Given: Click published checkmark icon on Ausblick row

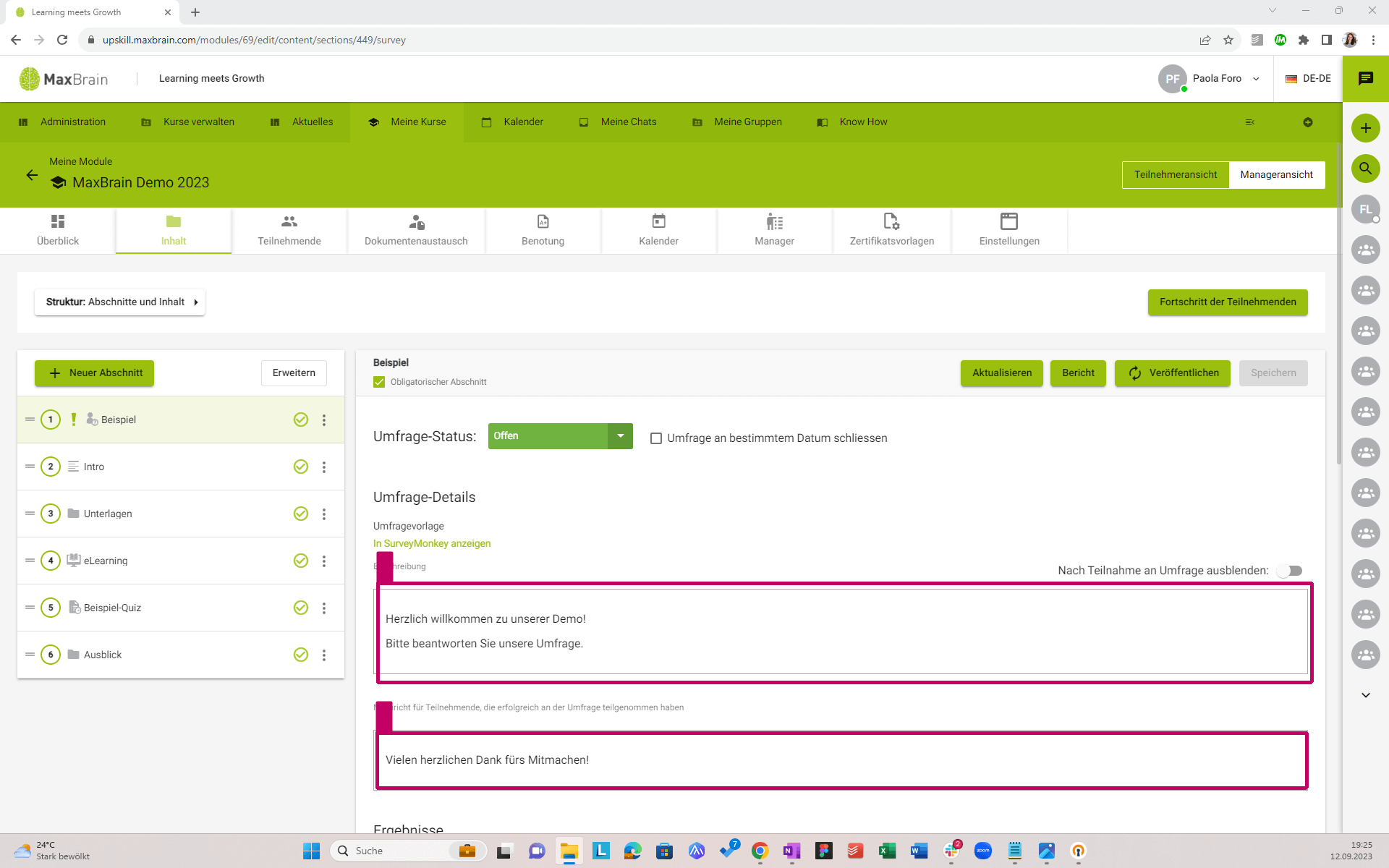Looking at the screenshot, I should (301, 655).
